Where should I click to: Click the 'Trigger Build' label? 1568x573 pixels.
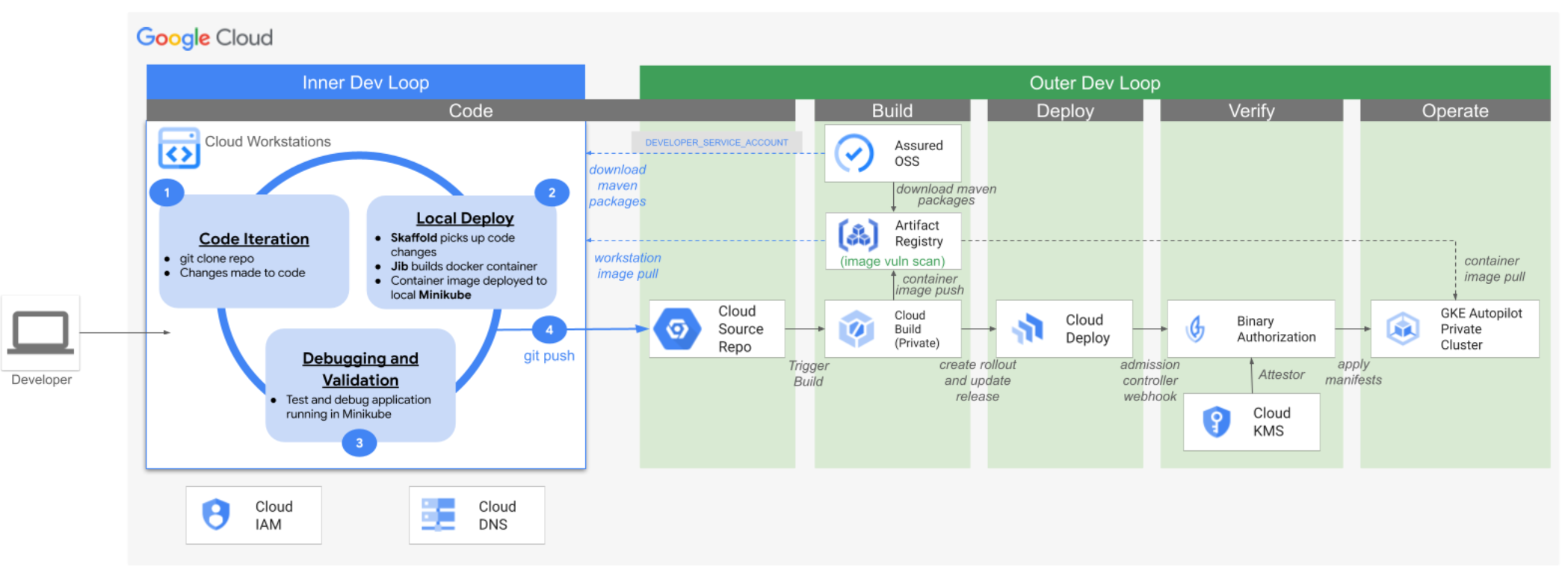[809, 373]
